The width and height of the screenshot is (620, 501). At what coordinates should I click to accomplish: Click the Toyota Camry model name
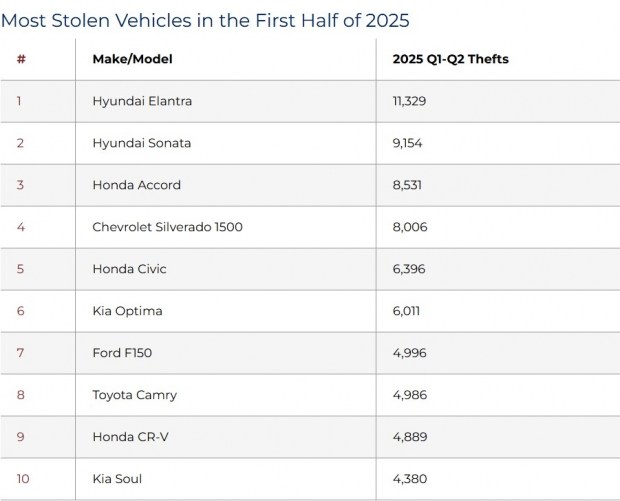coord(134,395)
